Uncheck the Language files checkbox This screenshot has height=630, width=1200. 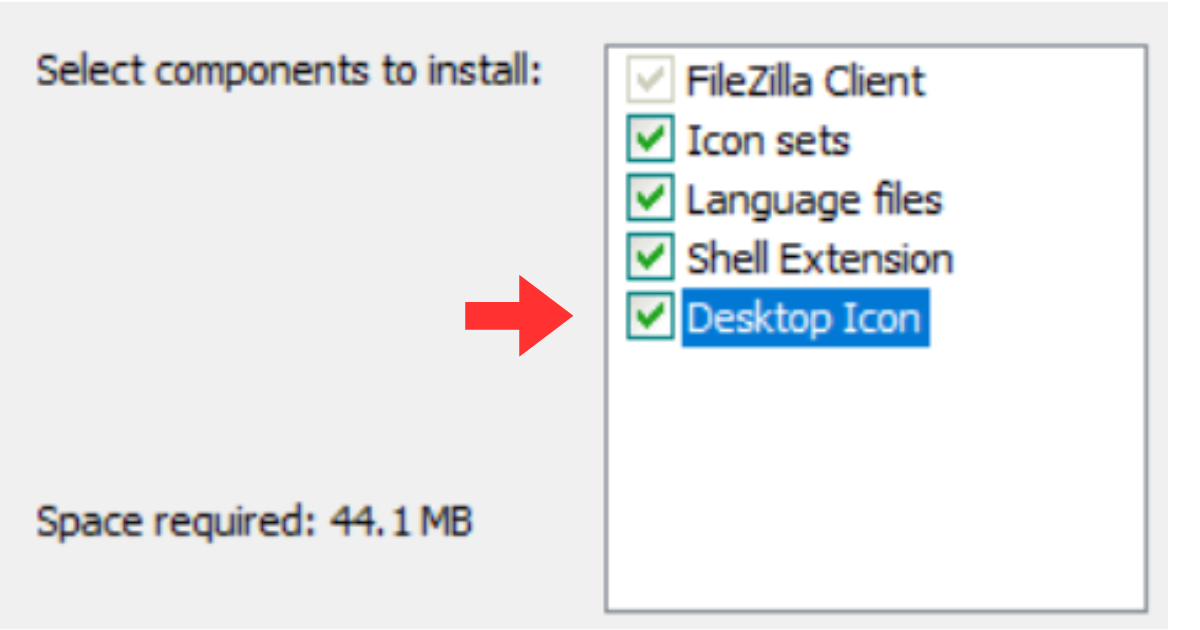[x=650, y=200]
